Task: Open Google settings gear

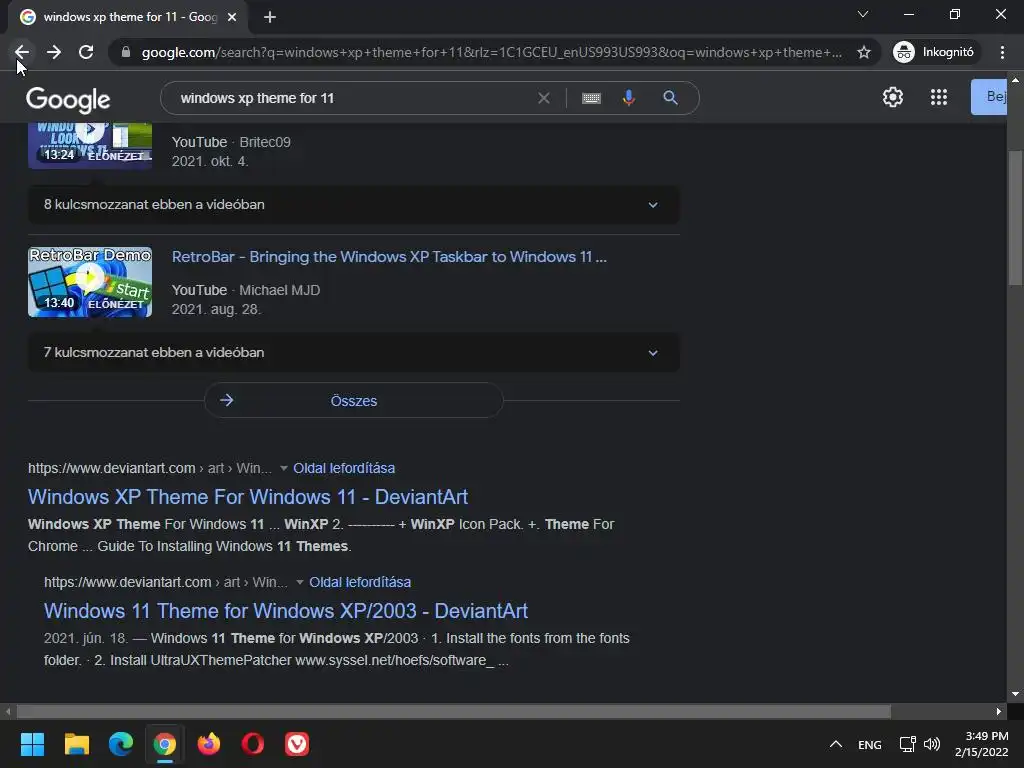Action: [893, 97]
